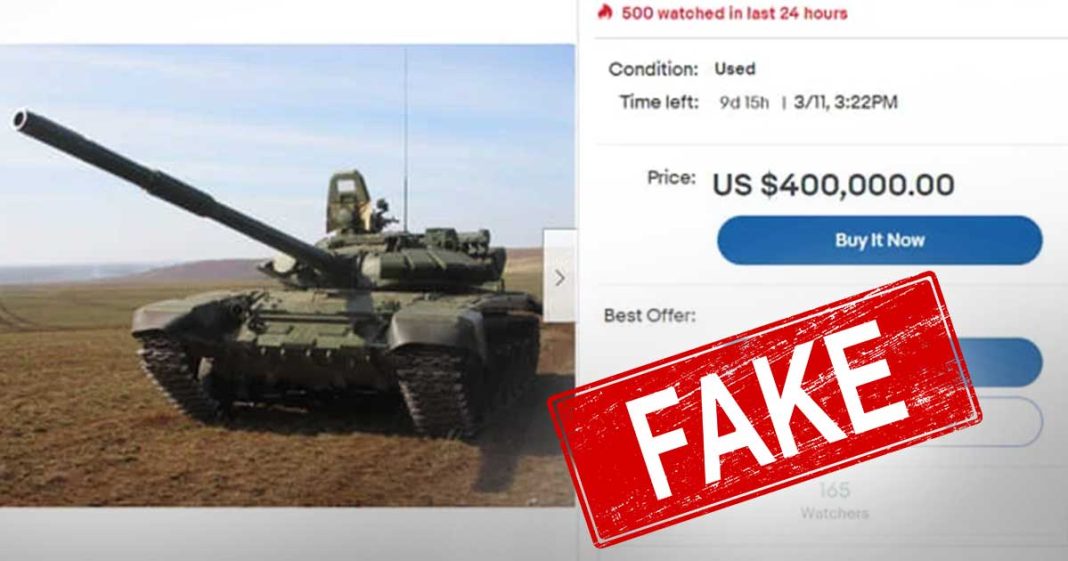Open the tank listing photo
The width and height of the screenshot is (1068, 561).
(287, 276)
